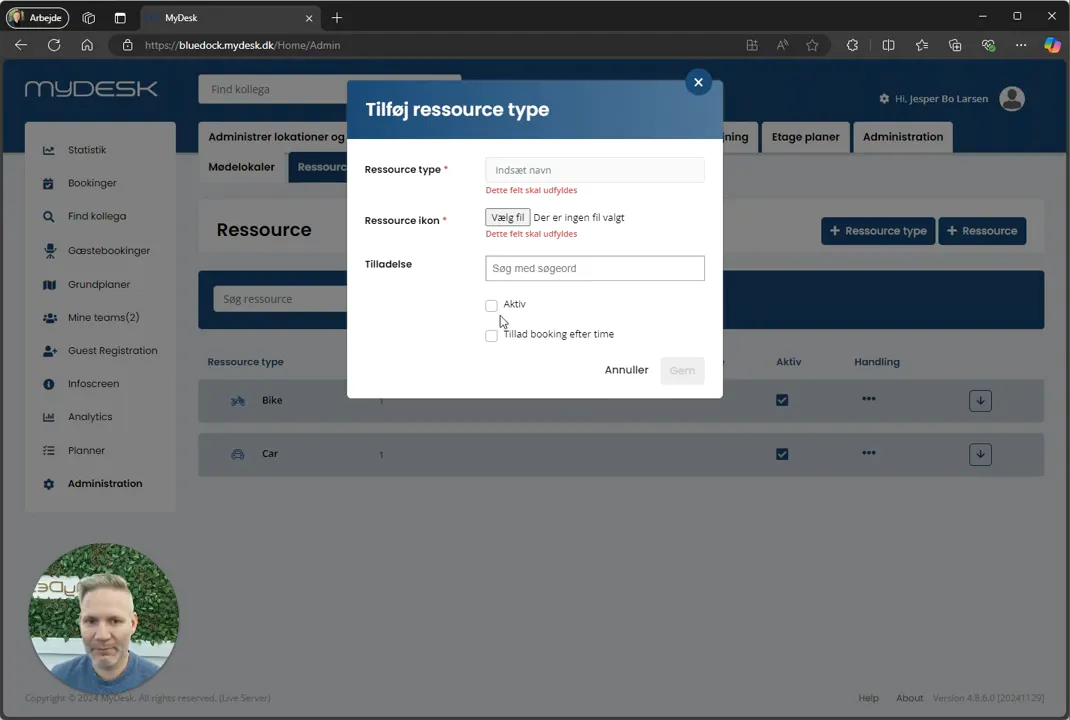Expand the Bike row with arrow
Viewport: 1070px width, 720px height.
click(x=980, y=401)
